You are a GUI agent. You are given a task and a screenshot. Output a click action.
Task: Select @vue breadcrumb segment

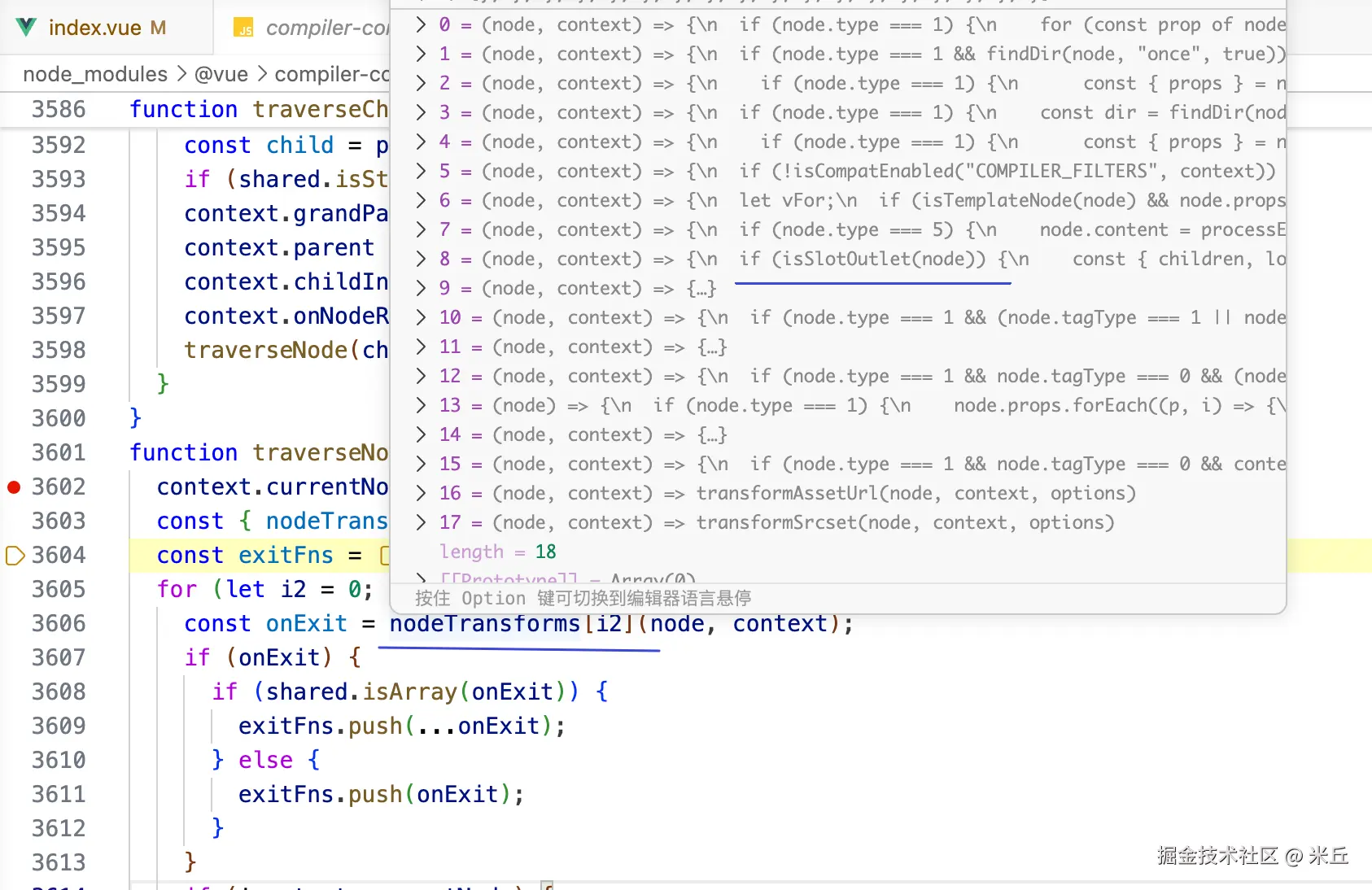[221, 74]
